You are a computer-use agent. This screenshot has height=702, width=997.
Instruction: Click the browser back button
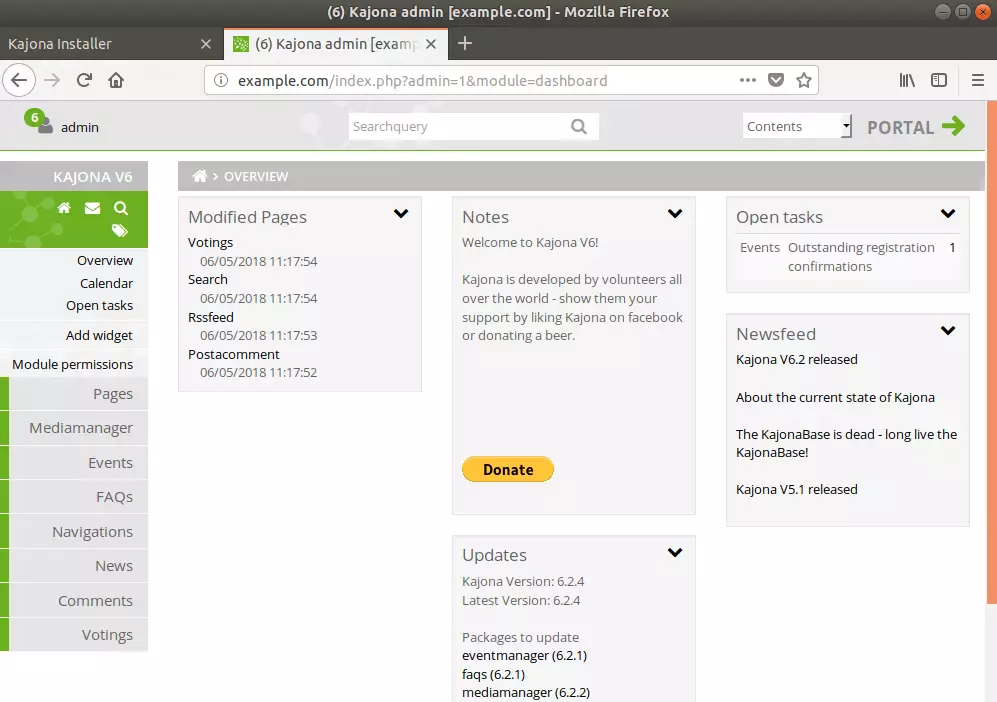tap(19, 80)
